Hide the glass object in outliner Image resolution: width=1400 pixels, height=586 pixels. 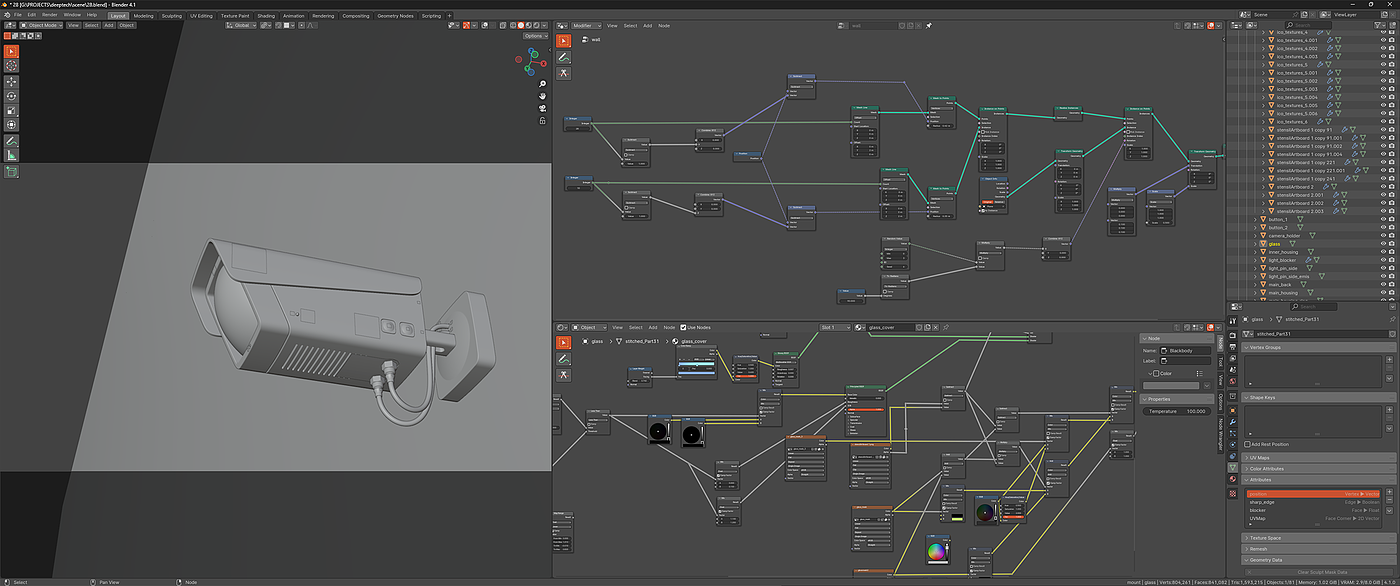1381,244
